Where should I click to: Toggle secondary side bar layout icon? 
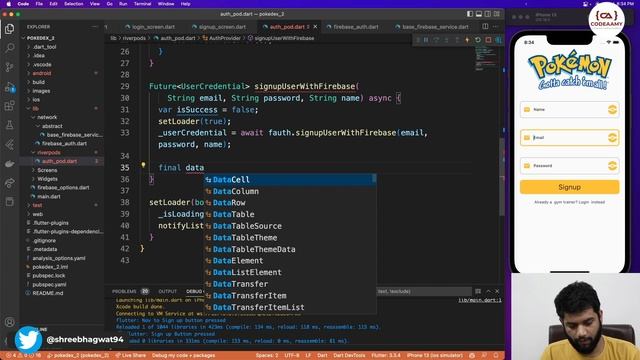[x=488, y=14]
